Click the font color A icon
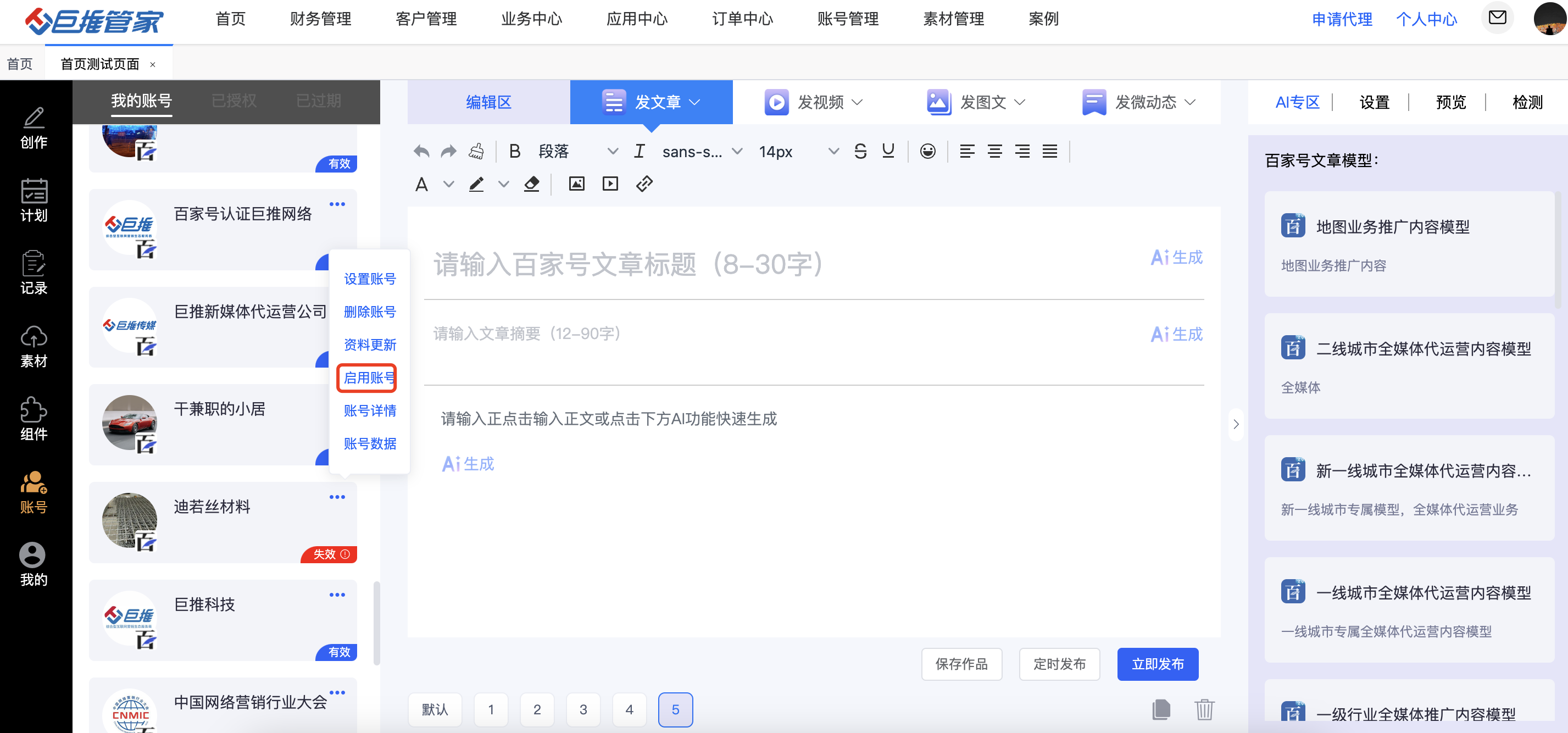This screenshot has width=1568, height=733. pos(421,184)
